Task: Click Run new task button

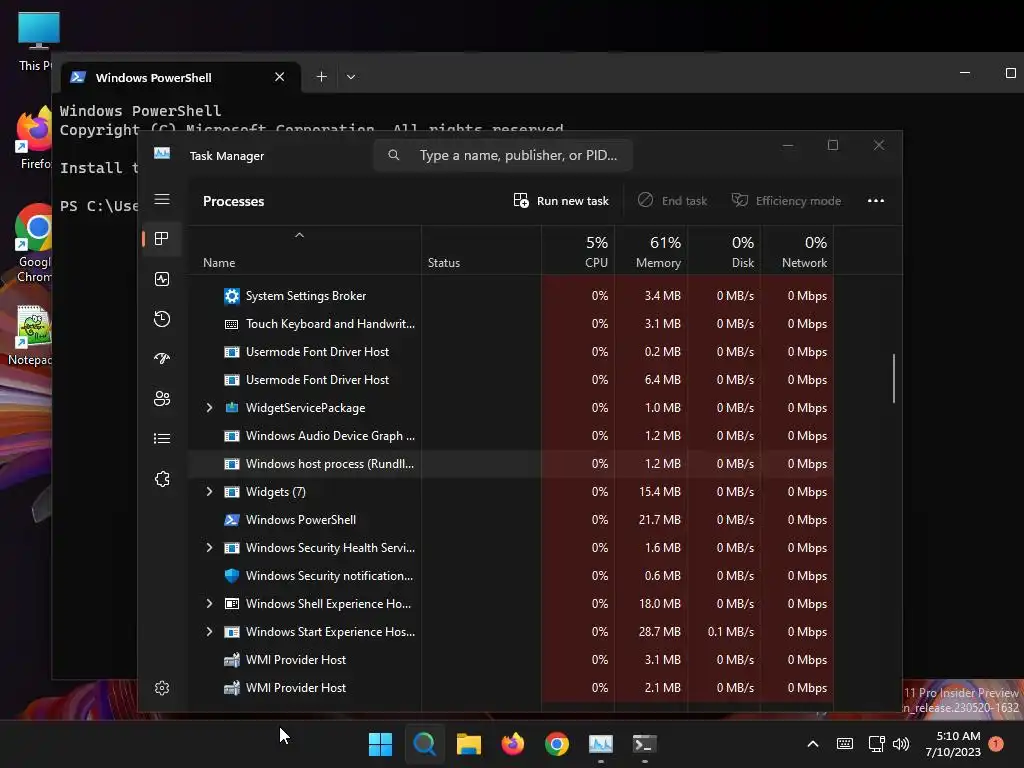Action: [x=561, y=200]
